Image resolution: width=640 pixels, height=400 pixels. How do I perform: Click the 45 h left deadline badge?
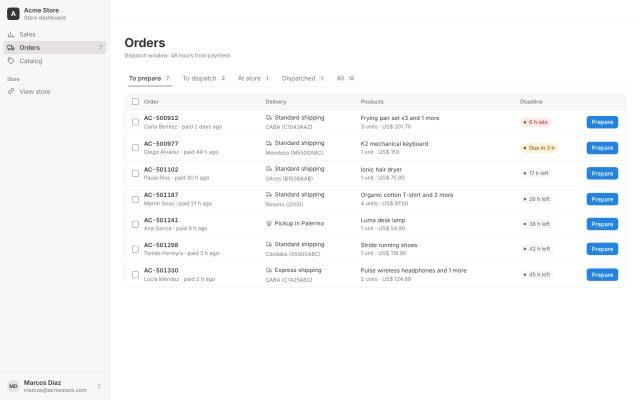coord(536,275)
